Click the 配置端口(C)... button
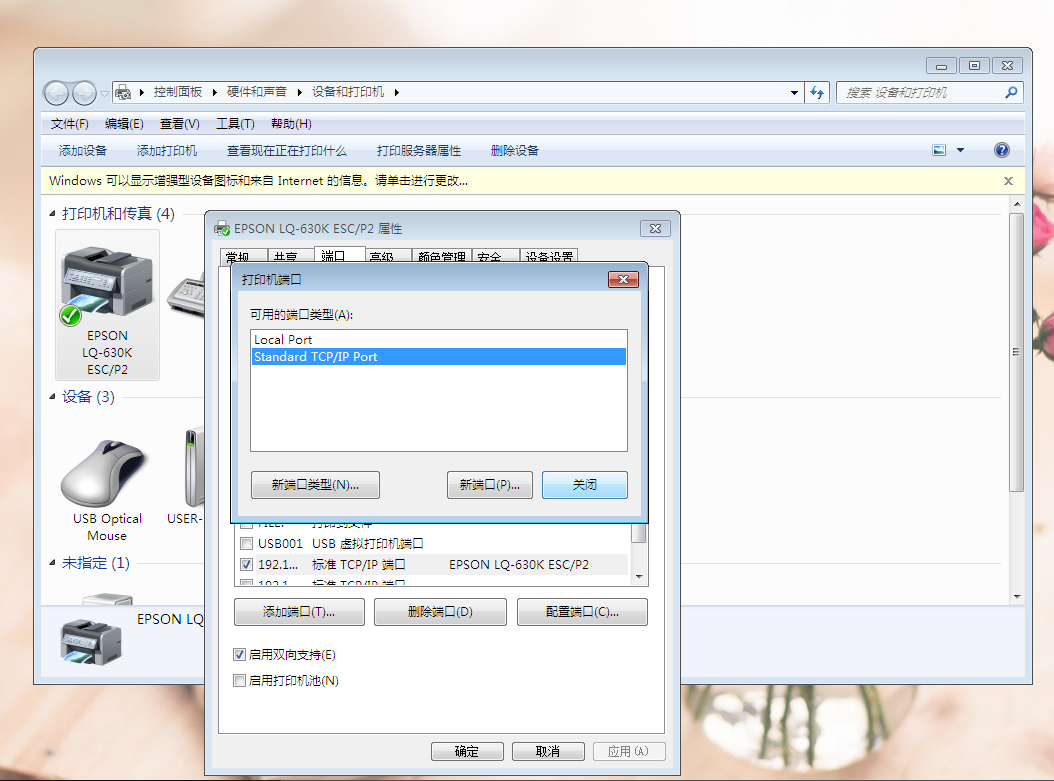The height and width of the screenshot is (781, 1054). 582,612
